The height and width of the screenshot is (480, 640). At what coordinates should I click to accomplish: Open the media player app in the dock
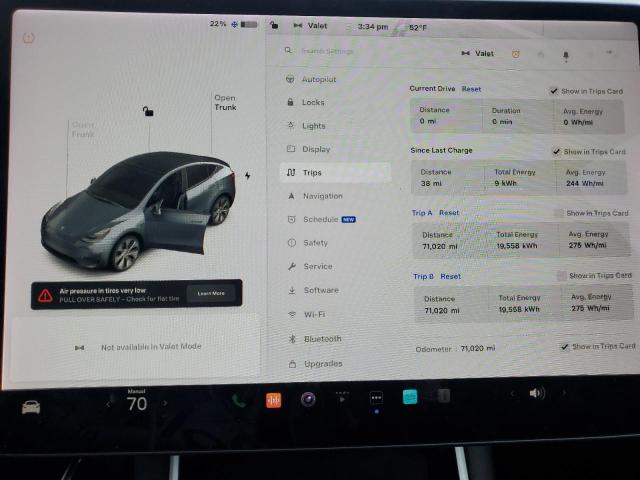[342, 398]
